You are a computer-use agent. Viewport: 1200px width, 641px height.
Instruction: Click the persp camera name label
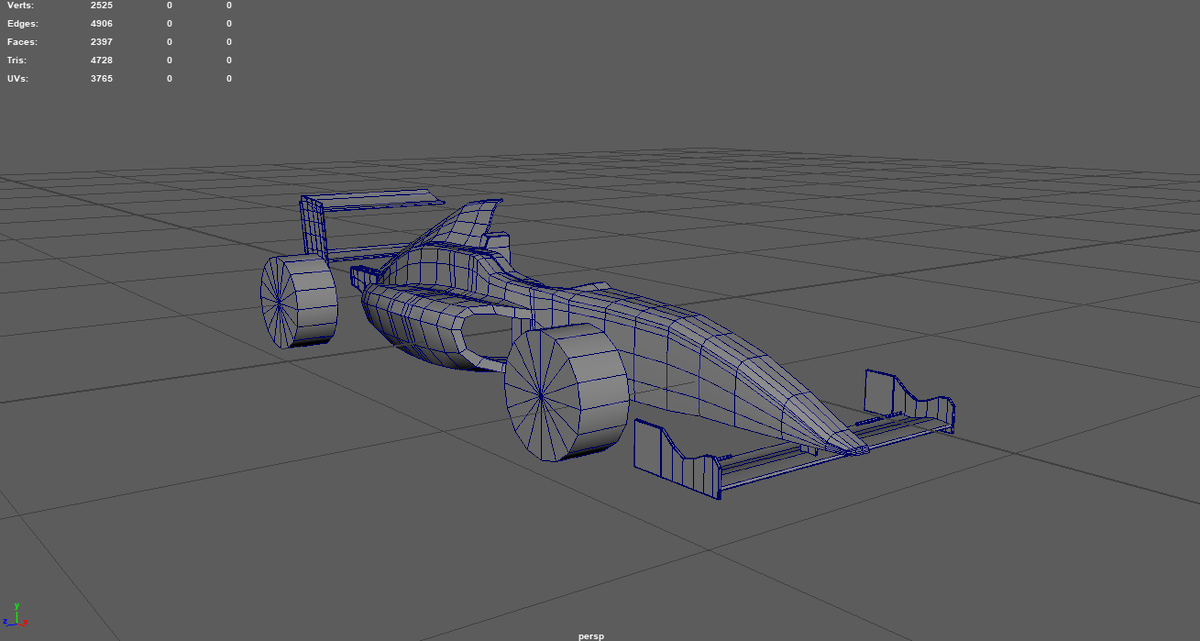591,635
